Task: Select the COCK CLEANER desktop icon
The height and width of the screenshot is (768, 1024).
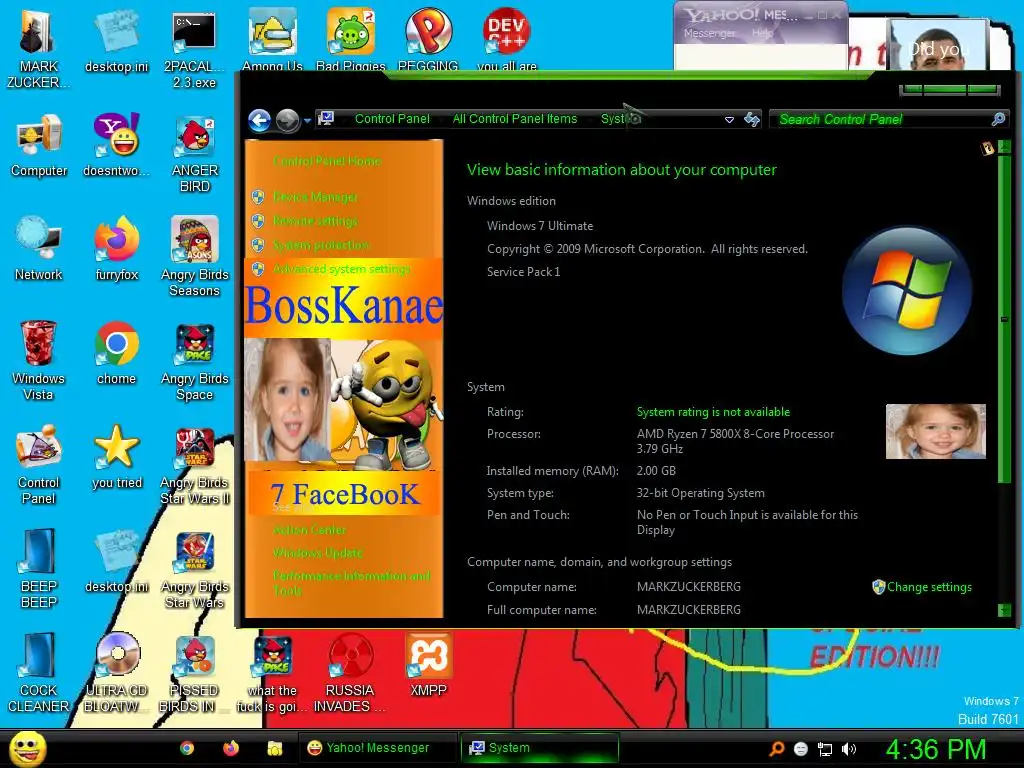Action: point(39,673)
